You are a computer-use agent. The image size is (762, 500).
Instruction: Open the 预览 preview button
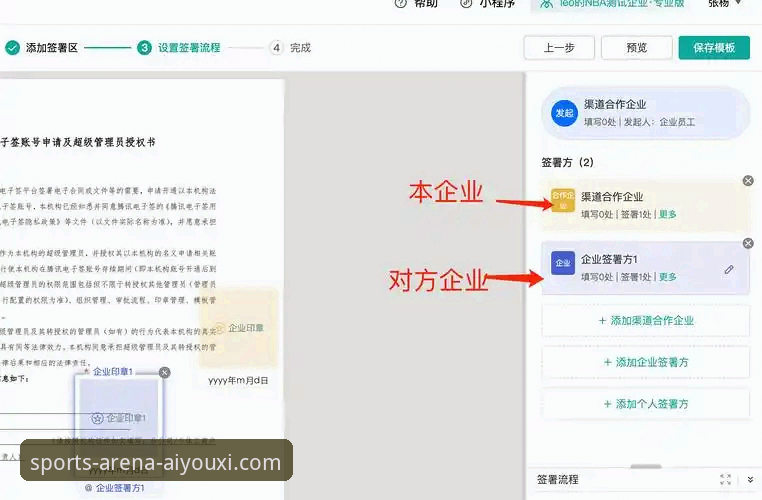pyautogui.click(x=637, y=48)
